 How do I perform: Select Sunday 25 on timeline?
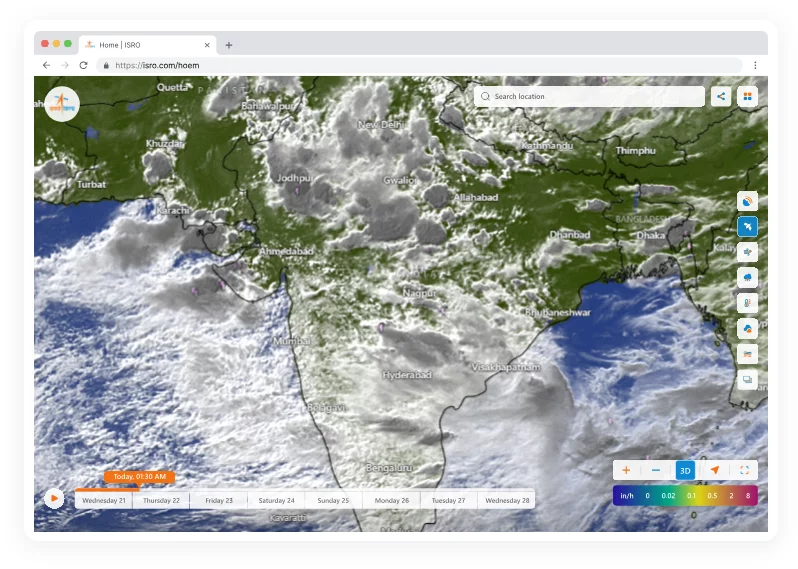click(x=333, y=500)
